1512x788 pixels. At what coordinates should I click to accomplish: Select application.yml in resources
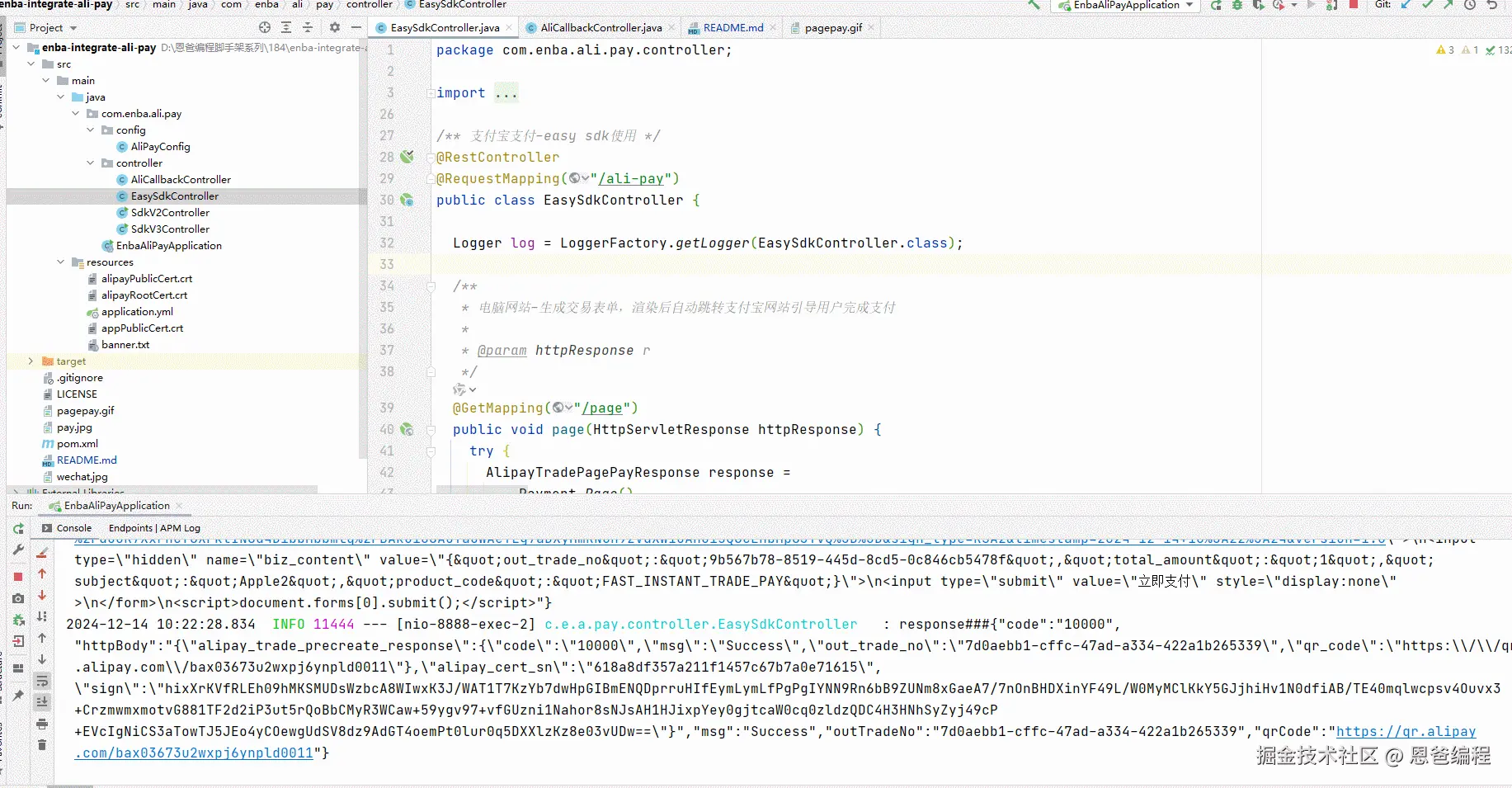pyautogui.click(x=137, y=311)
